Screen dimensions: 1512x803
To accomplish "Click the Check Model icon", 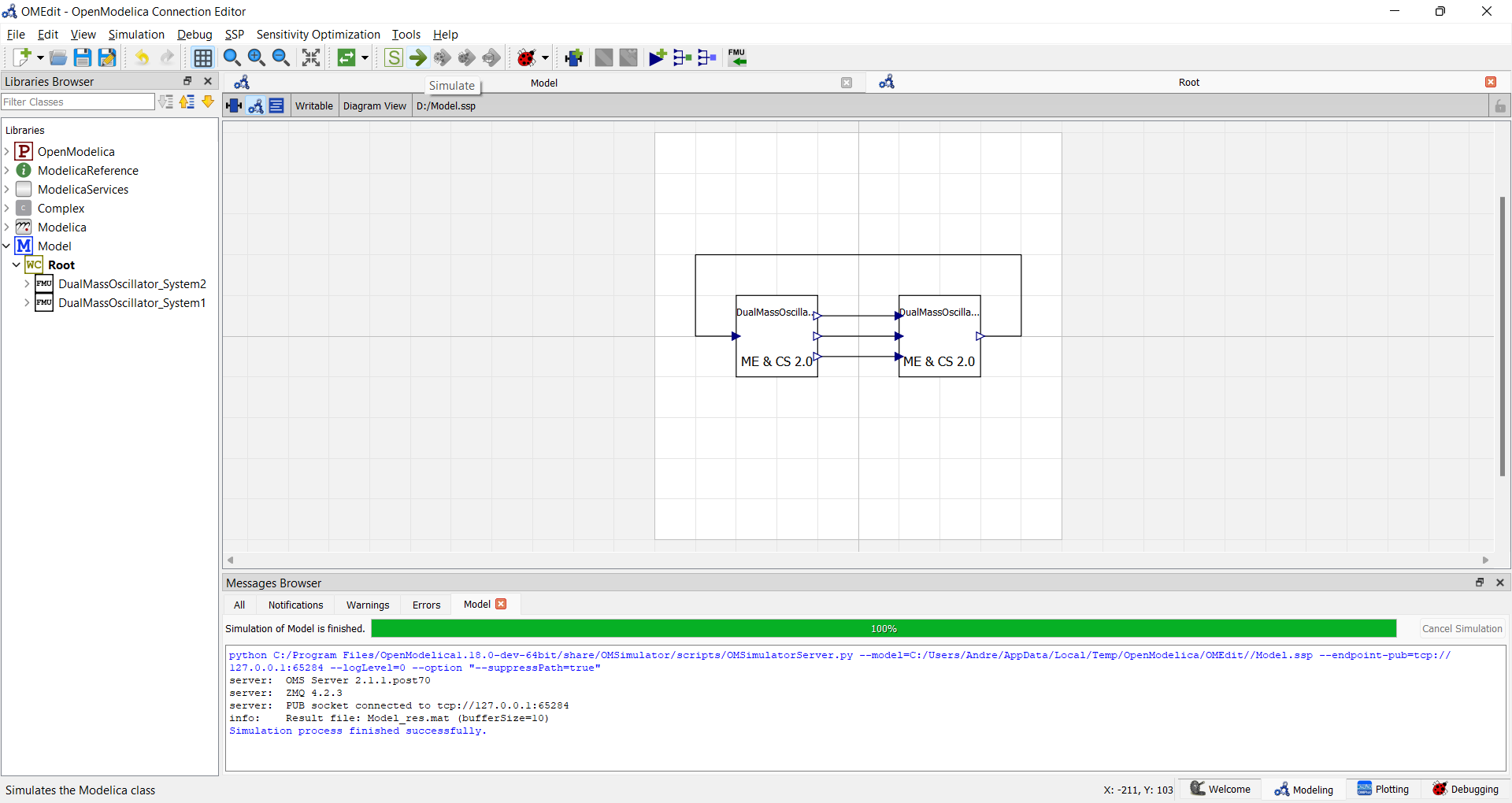I will (394, 57).
